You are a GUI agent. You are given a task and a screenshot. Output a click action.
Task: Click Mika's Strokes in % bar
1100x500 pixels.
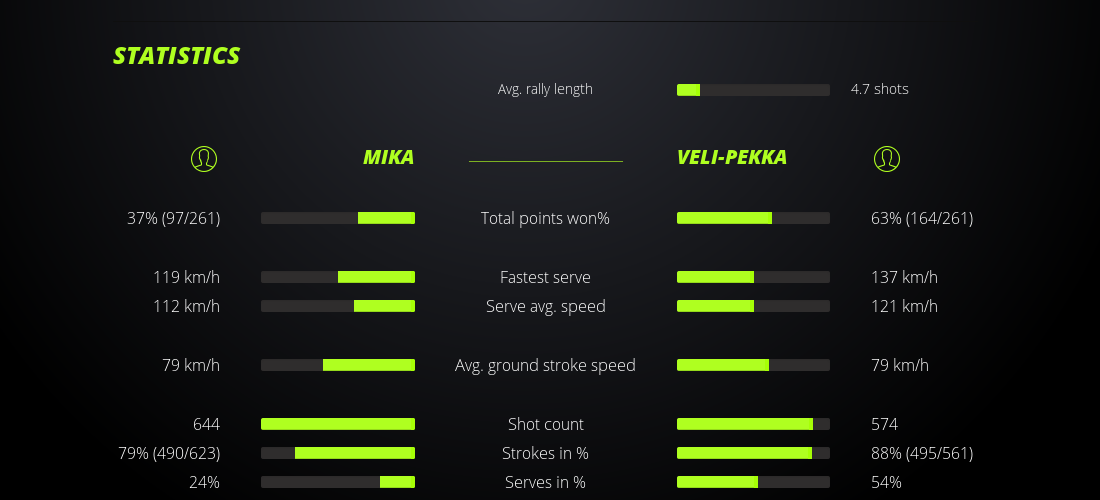[338, 453]
